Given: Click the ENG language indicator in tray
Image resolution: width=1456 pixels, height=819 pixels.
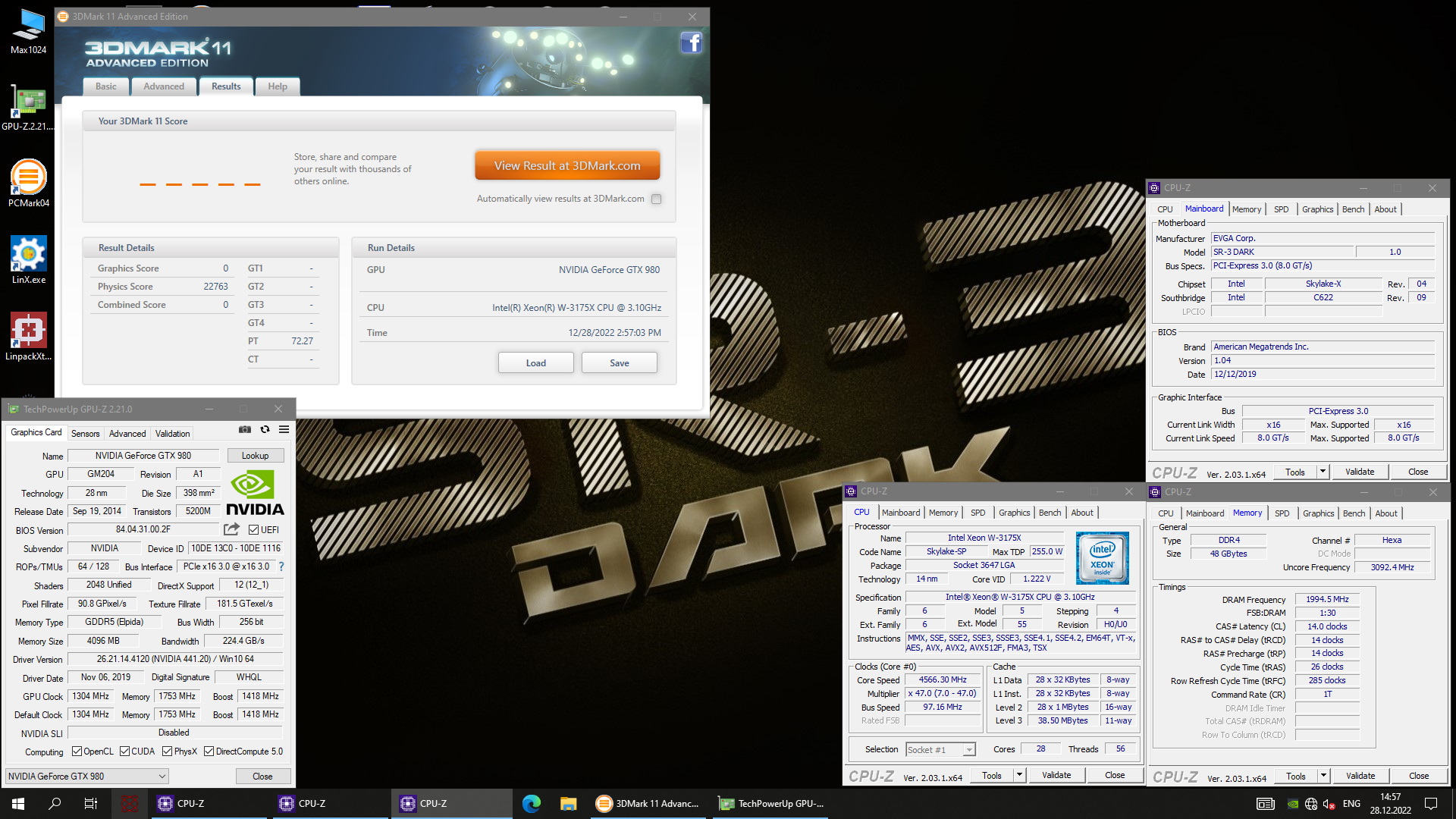Looking at the screenshot, I should click(1351, 804).
